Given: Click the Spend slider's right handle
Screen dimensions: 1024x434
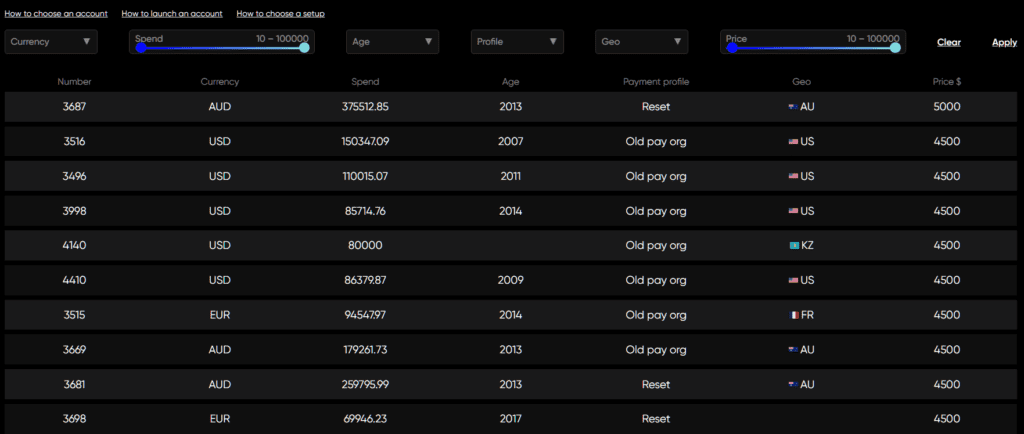Looking at the screenshot, I should pyautogui.click(x=304, y=47).
